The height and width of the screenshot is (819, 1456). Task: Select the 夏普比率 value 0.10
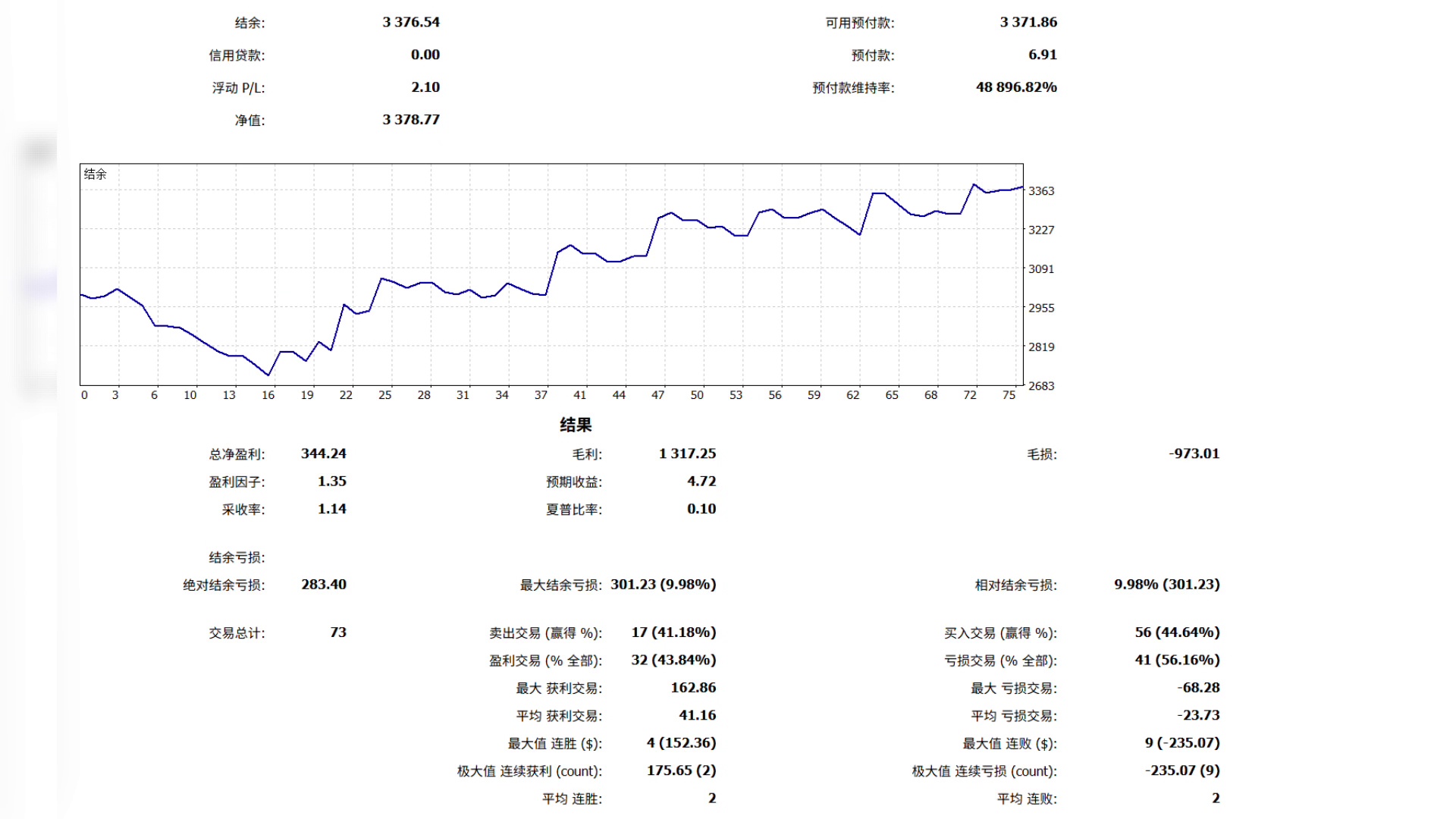point(701,509)
